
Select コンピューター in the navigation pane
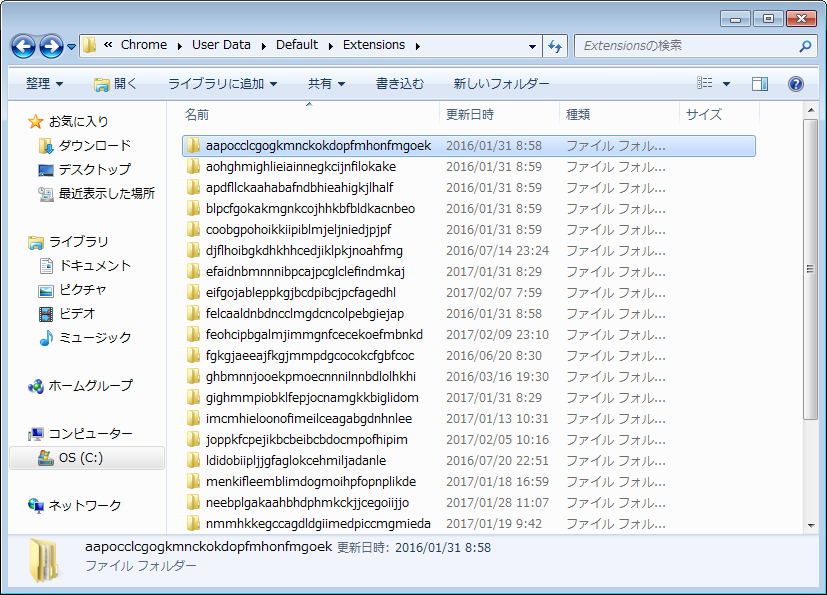click(x=80, y=434)
